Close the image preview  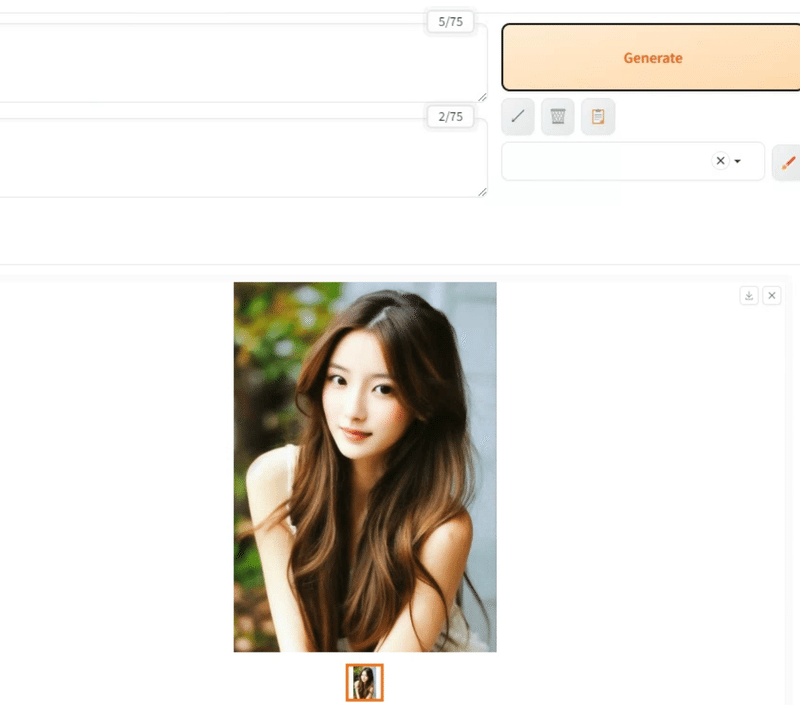771,295
